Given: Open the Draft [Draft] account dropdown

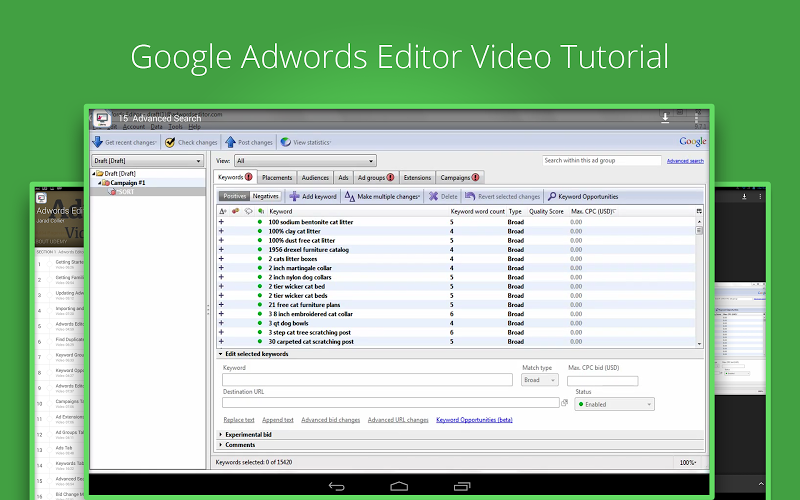Looking at the screenshot, I should pos(148,161).
